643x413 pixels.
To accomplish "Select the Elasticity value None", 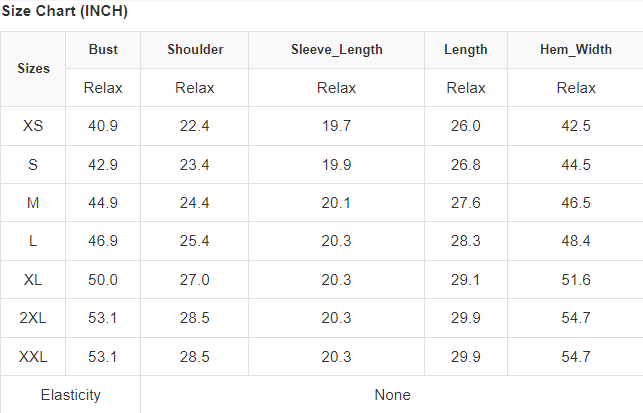I will 392,394.
